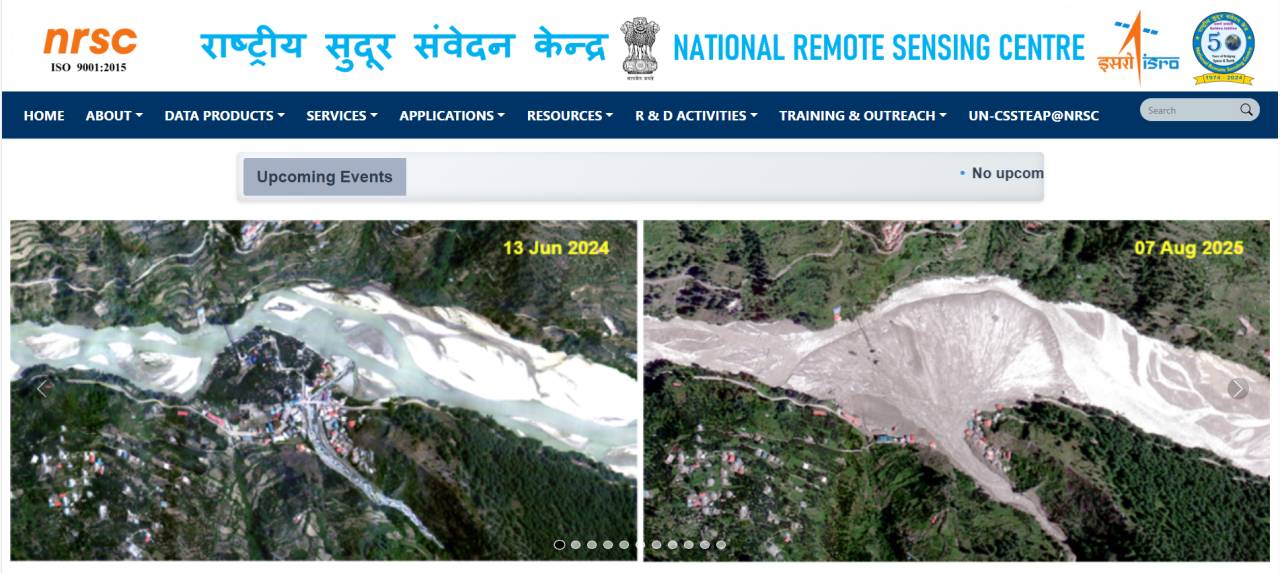Viewport: 1280px width, 573px height.
Task: Jump to the last carousel indicator dot
Action: point(721,545)
